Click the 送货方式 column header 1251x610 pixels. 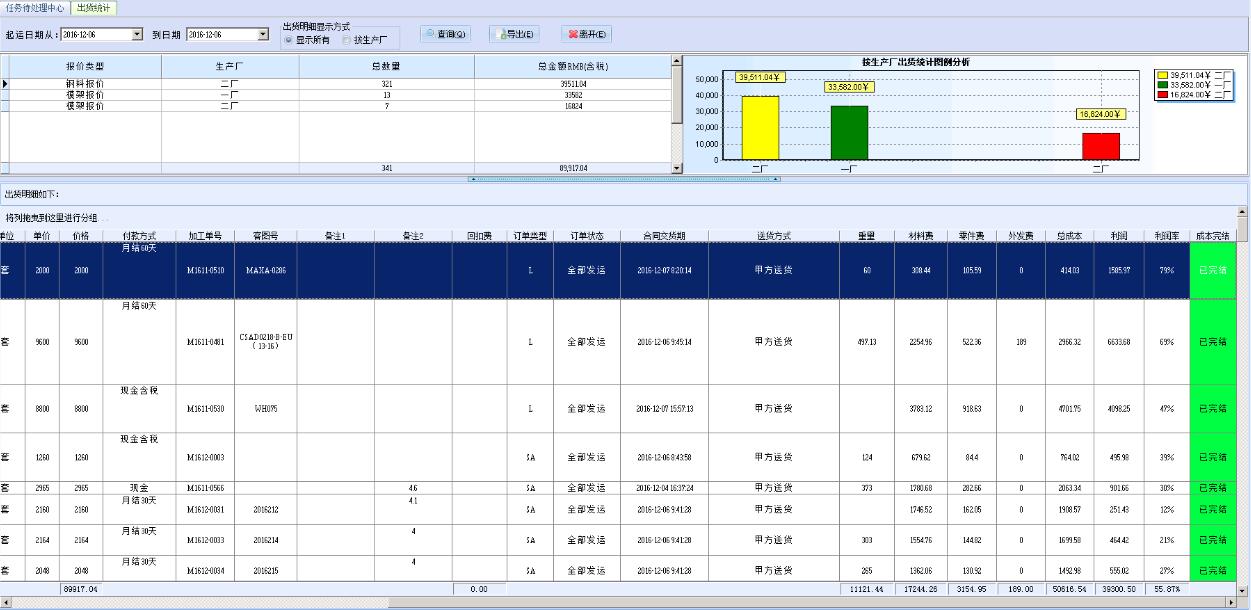pyautogui.click(x=773, y=236)
